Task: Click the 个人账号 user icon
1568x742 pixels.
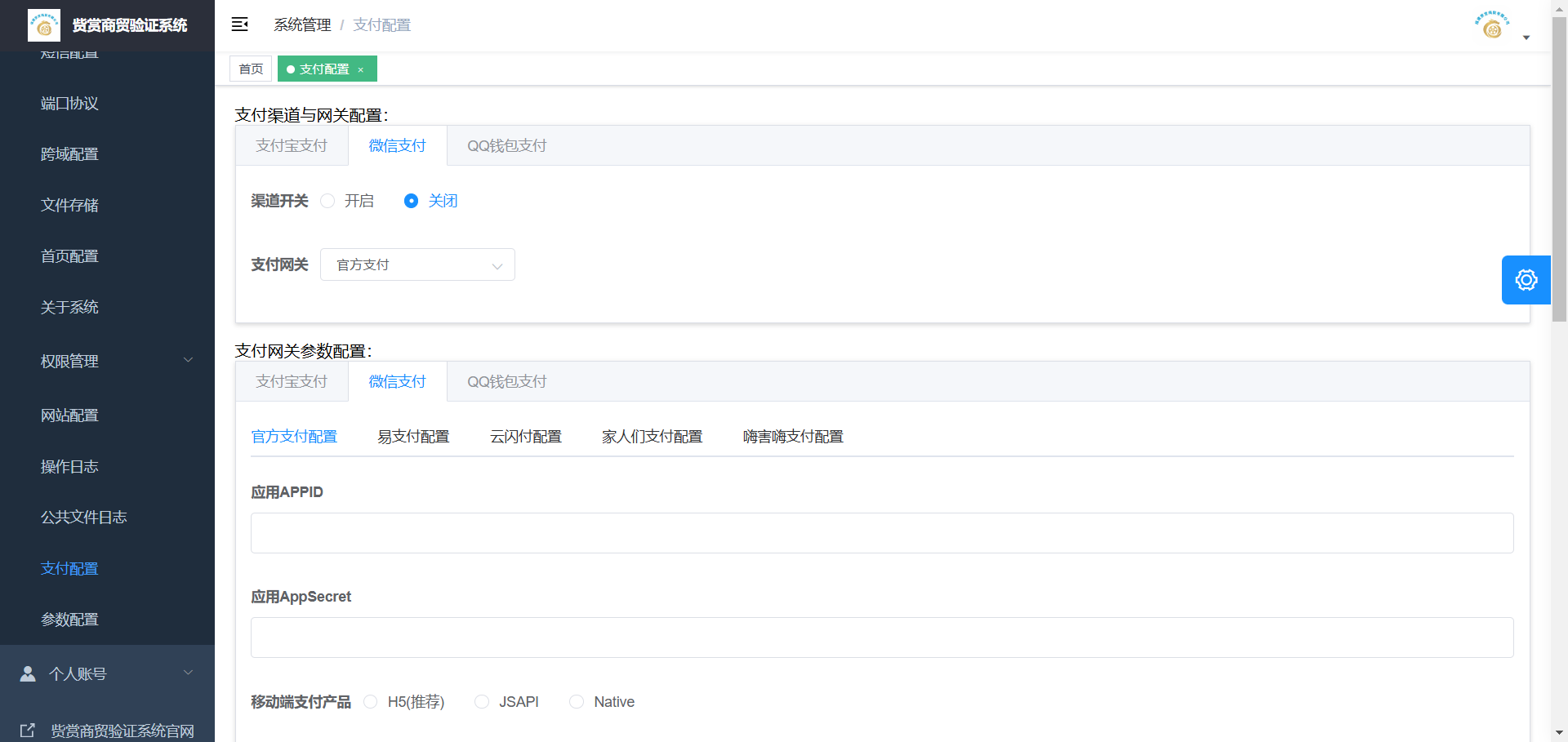Action: point(28,673)
